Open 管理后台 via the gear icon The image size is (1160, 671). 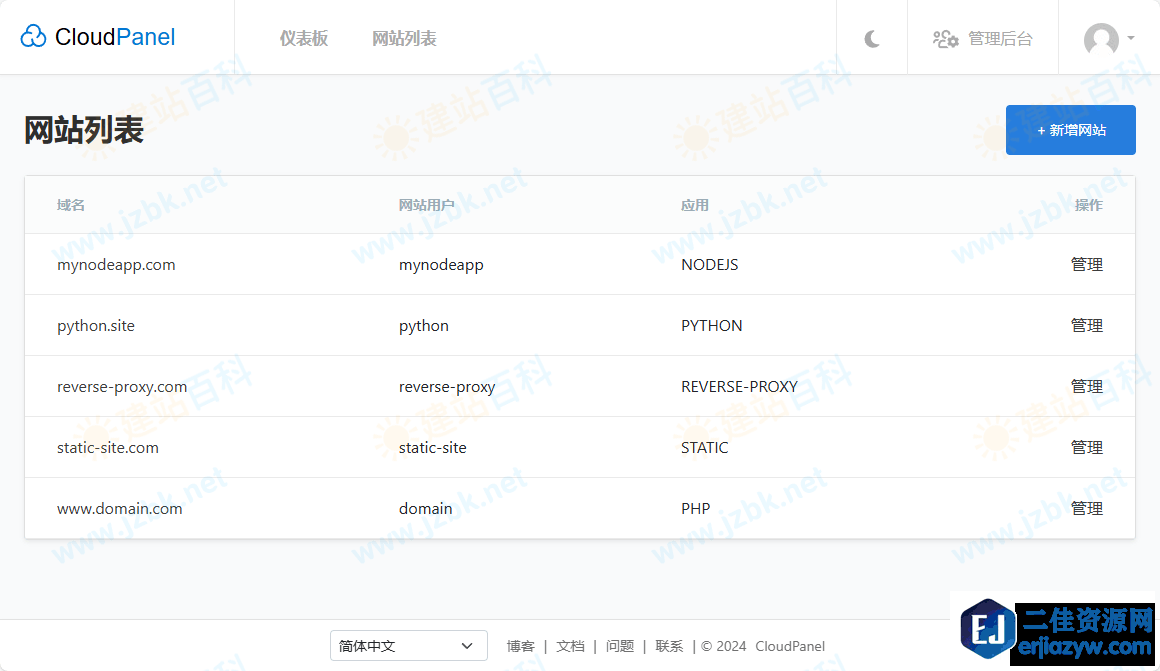click(x=944, y=40)
